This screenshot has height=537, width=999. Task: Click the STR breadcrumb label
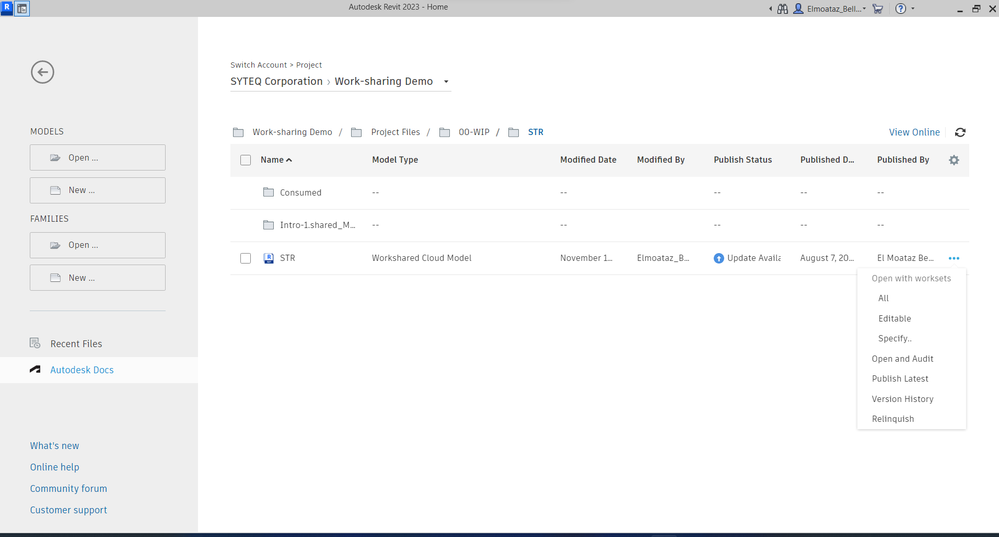pyautogui.click(x=535, y=132)
